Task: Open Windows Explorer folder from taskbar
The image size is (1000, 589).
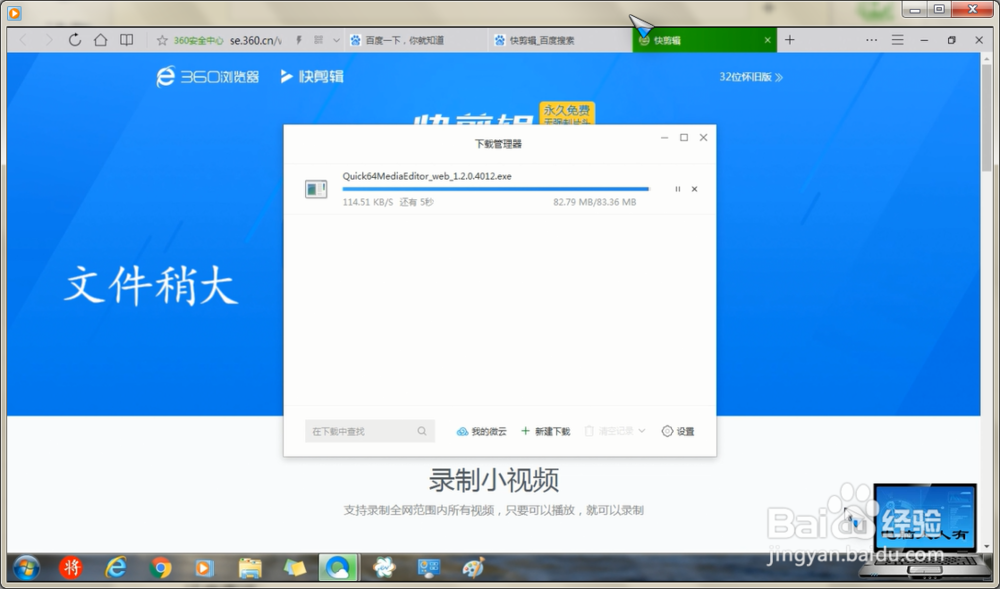Action: 250,567
